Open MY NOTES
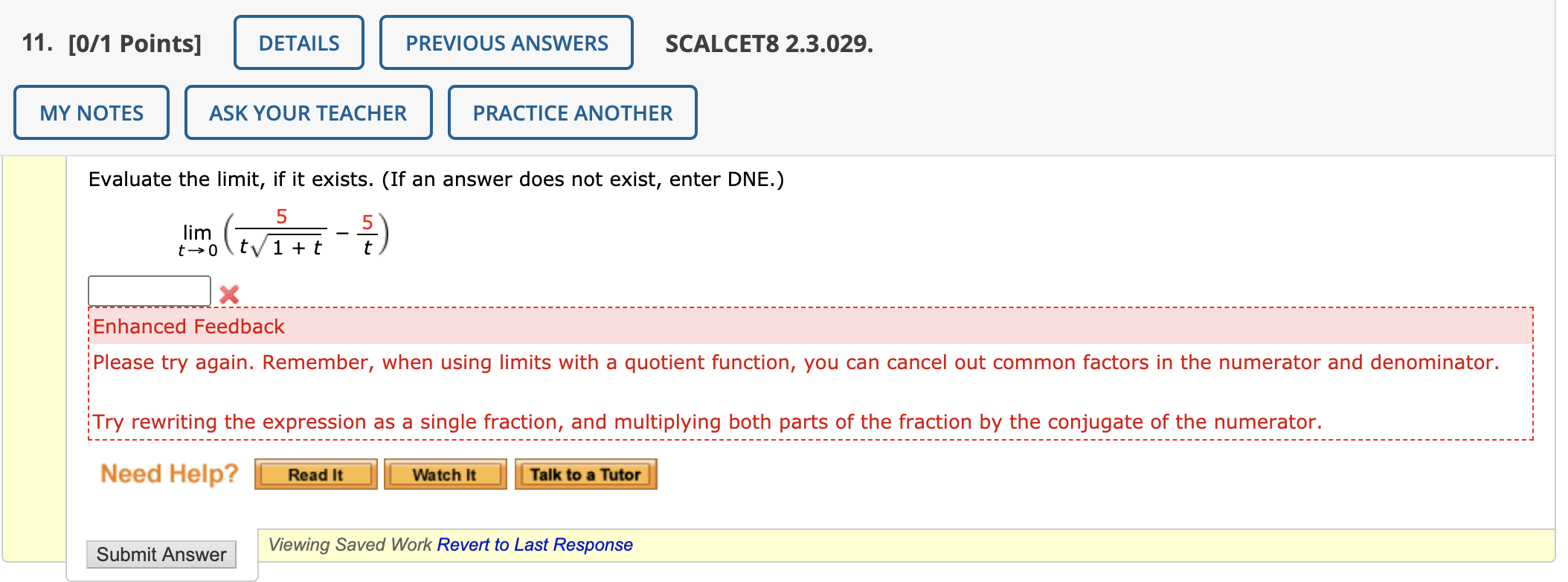1568x582 pixels. click(91, 112)
